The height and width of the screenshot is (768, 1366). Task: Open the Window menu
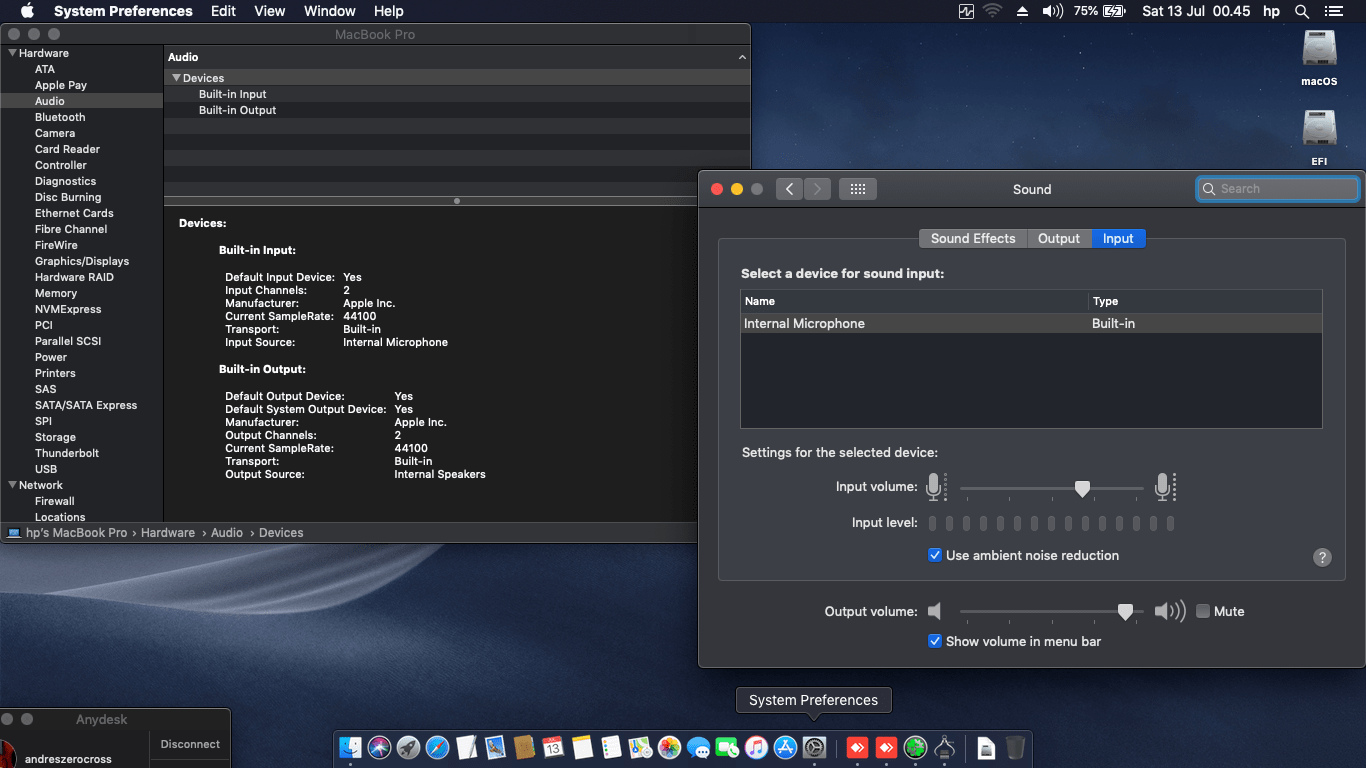329,11
